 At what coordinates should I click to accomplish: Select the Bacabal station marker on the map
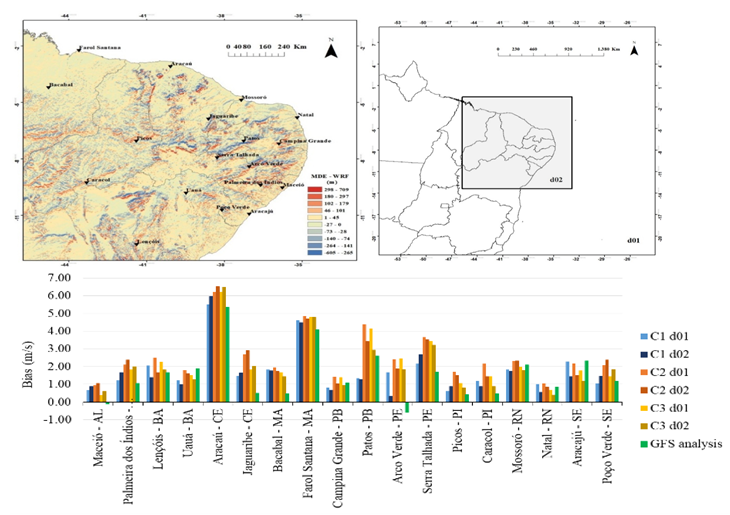(48, 87)
